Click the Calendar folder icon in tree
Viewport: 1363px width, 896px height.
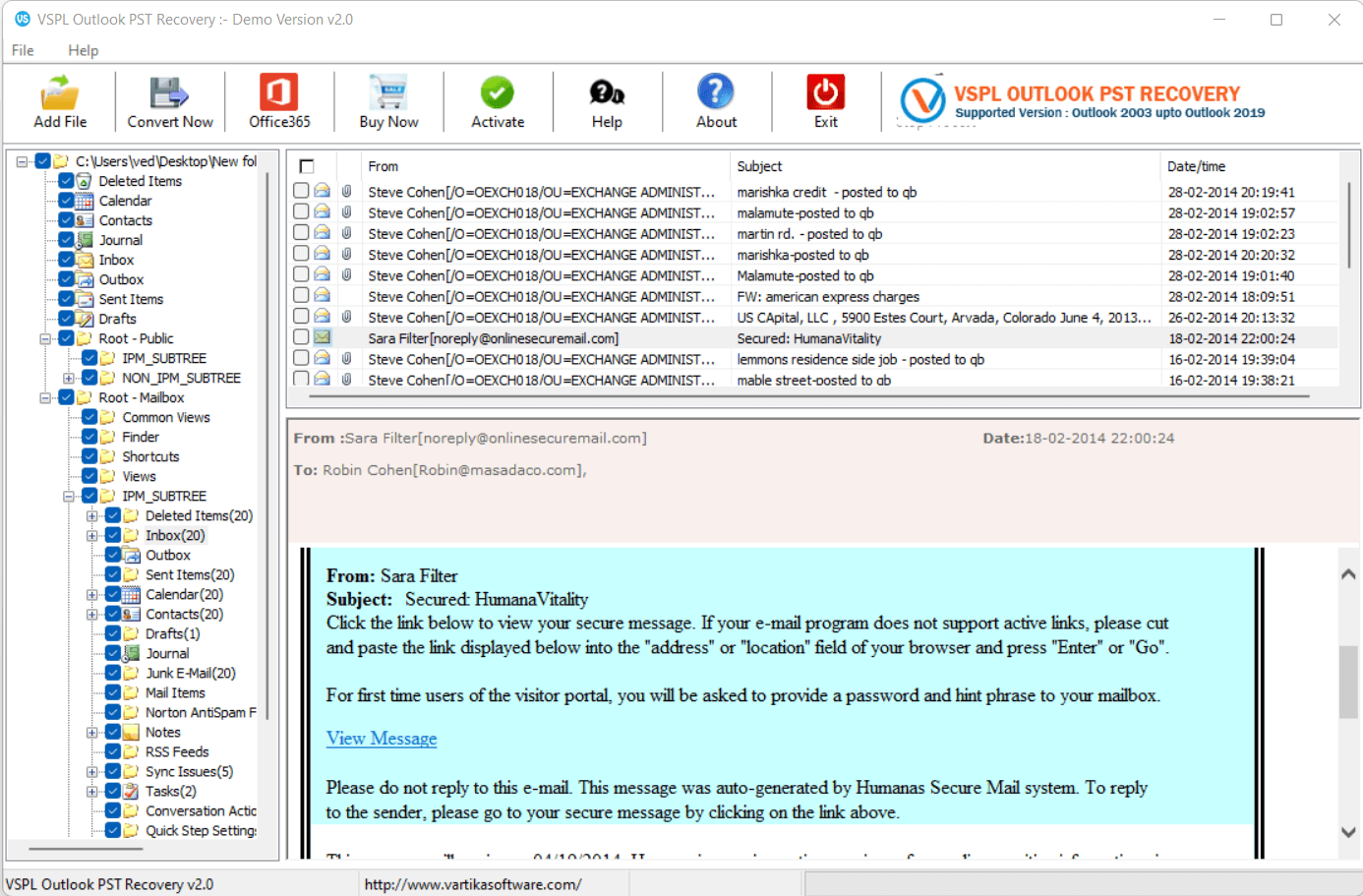85,201
